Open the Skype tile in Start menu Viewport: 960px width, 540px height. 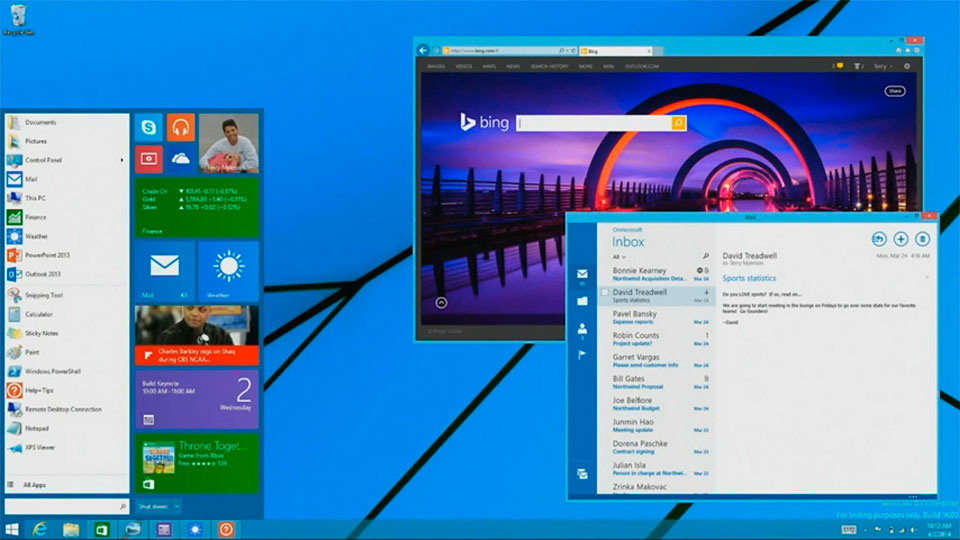pos(149,127)
